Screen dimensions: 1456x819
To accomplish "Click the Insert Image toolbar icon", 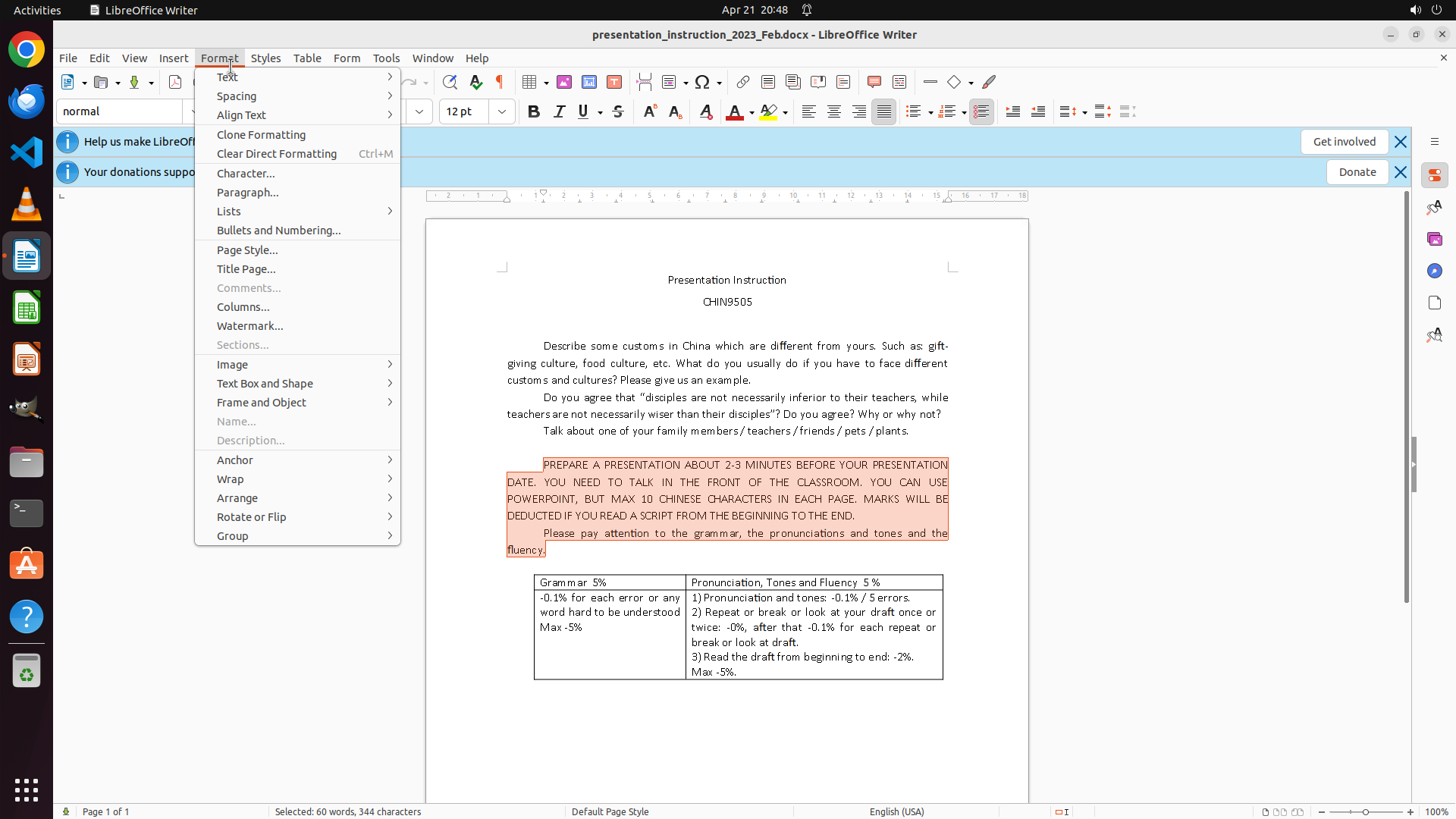I will 563,82.
